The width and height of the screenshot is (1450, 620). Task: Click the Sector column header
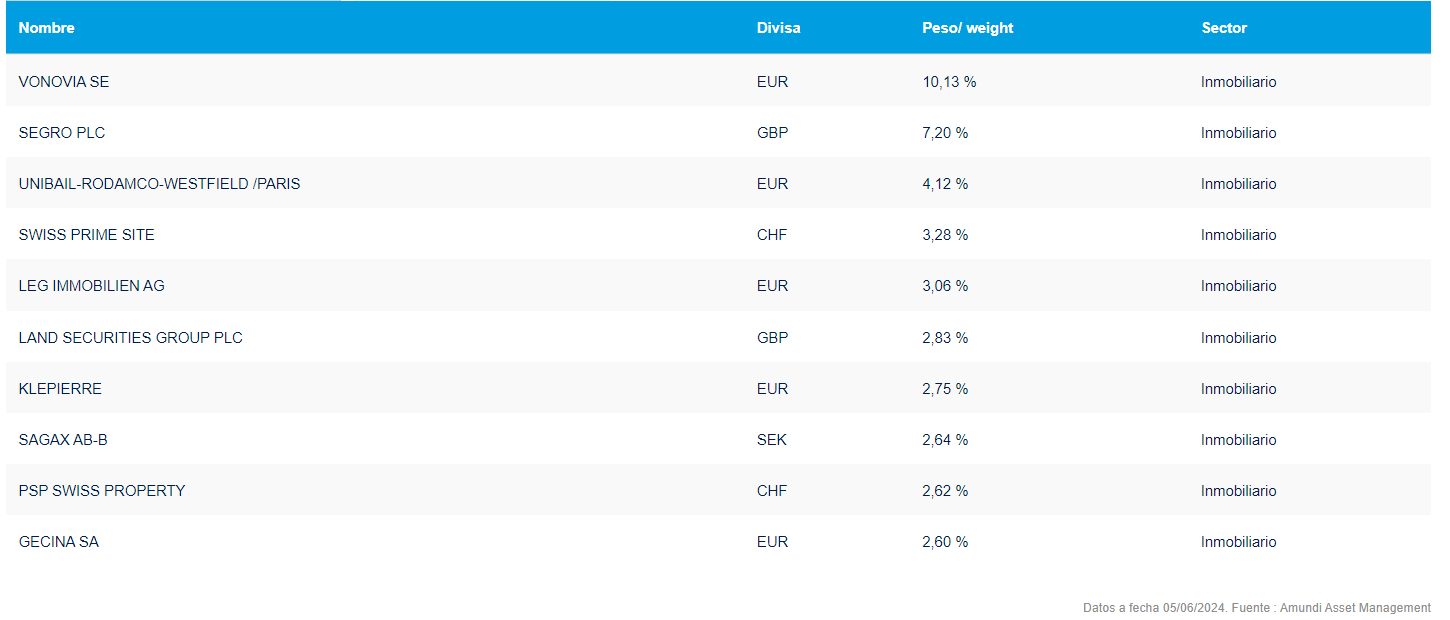click(1224, 28)
